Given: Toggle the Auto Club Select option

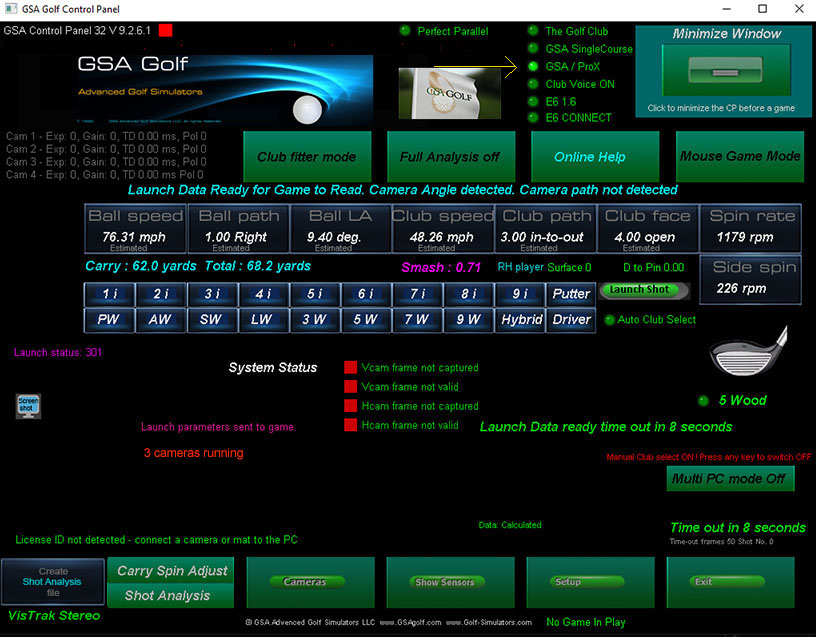Looking at the screenshot, I should 609,320.
